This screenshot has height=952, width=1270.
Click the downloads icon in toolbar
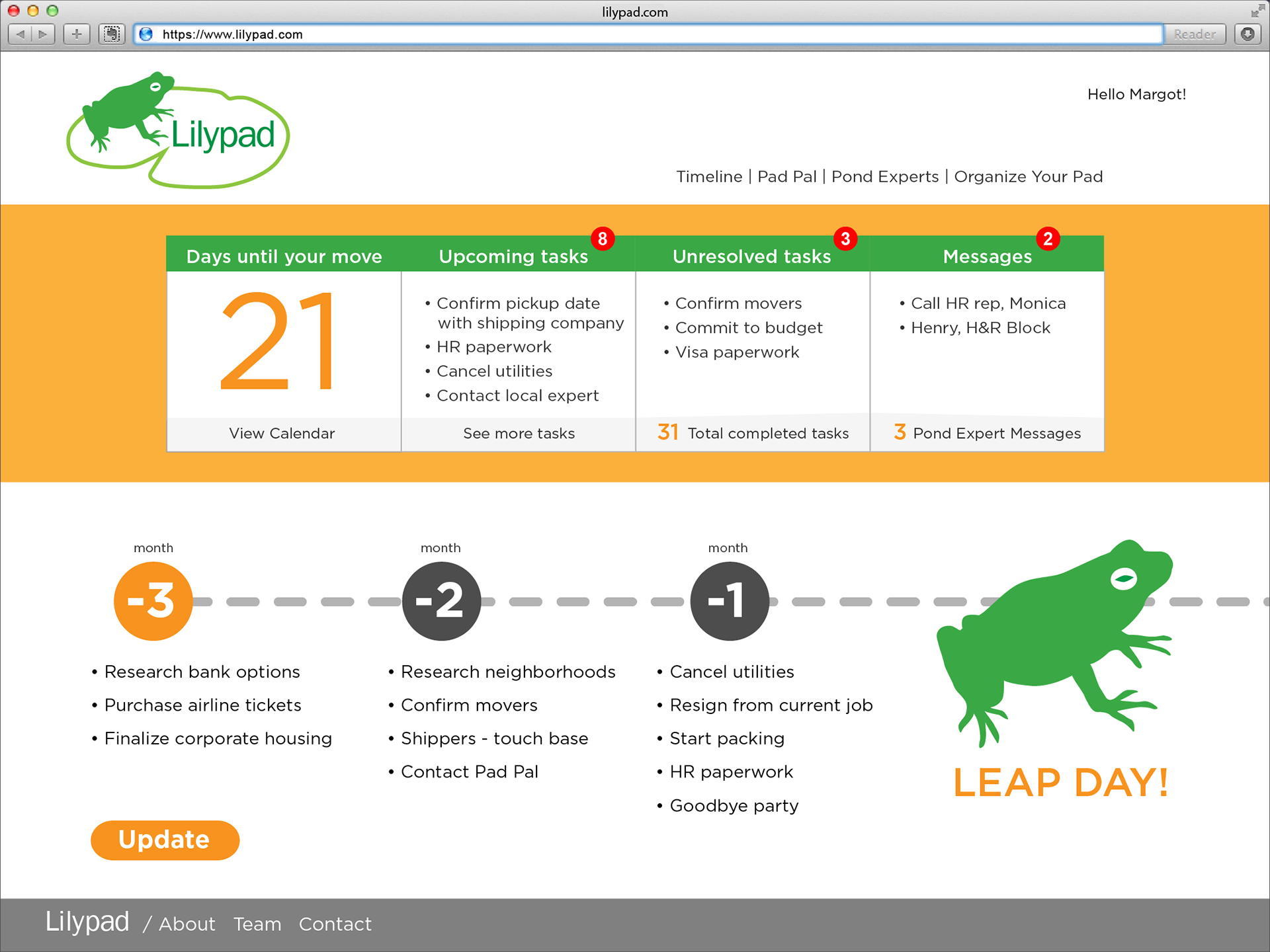1248,34
